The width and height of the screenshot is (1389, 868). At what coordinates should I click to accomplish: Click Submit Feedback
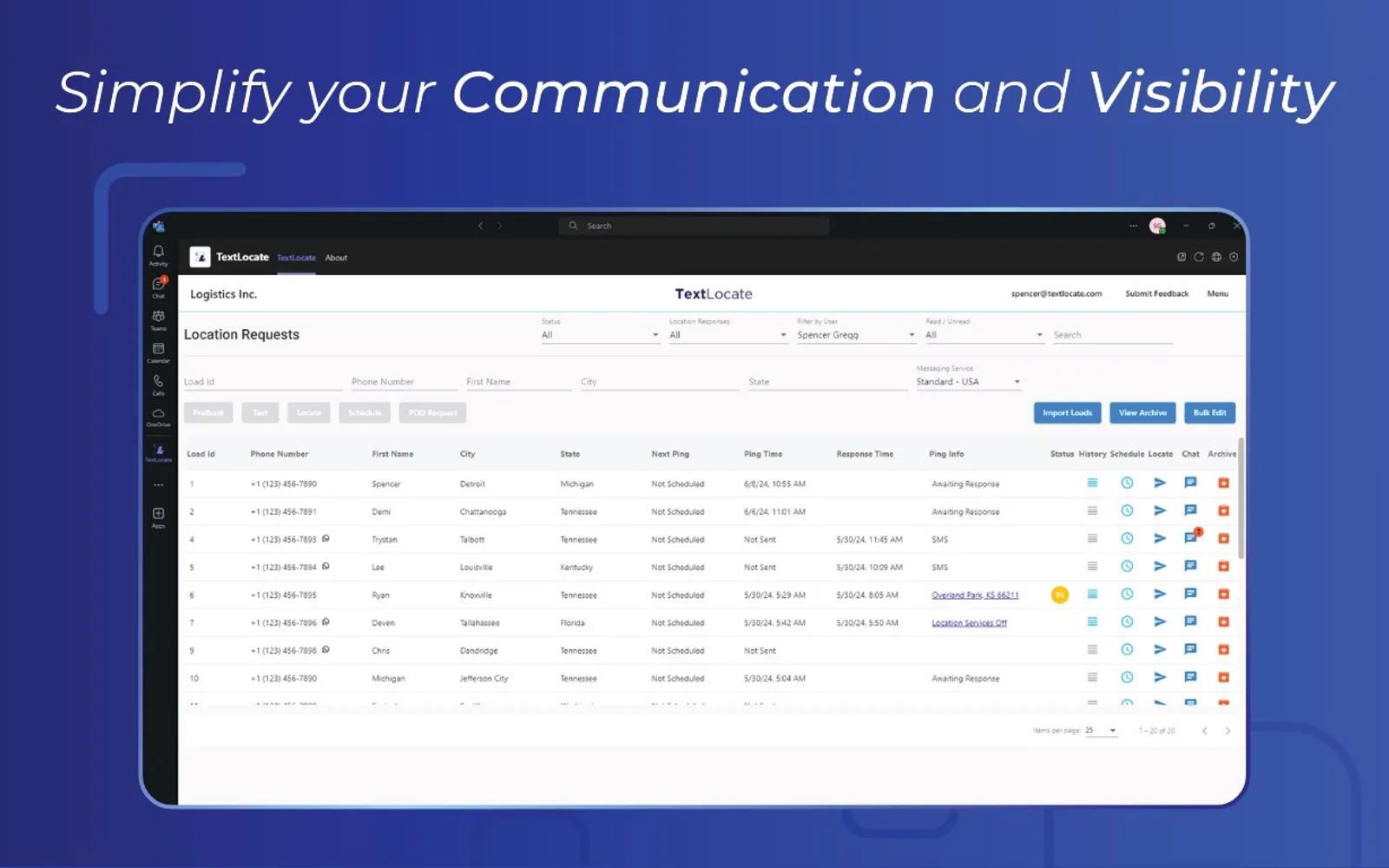pos(1156,294)
